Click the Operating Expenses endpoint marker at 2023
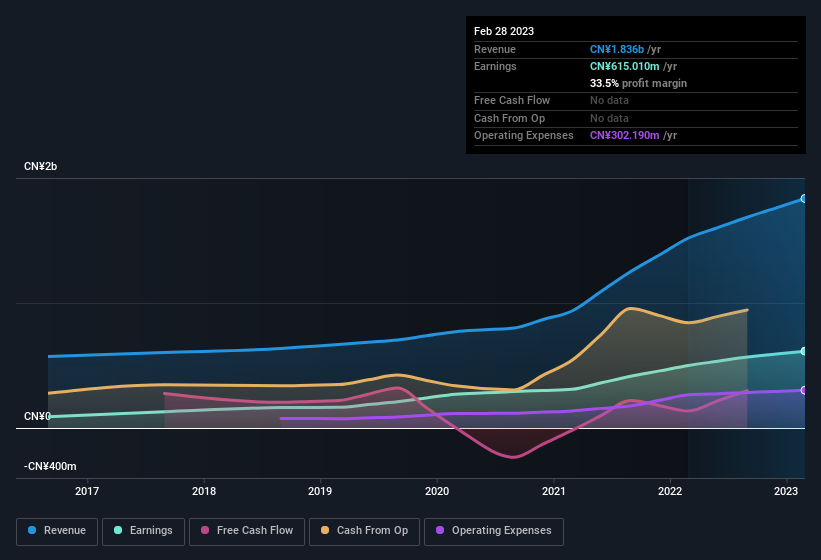The width and height of the screenshot is (821, 560). (804, 390)
